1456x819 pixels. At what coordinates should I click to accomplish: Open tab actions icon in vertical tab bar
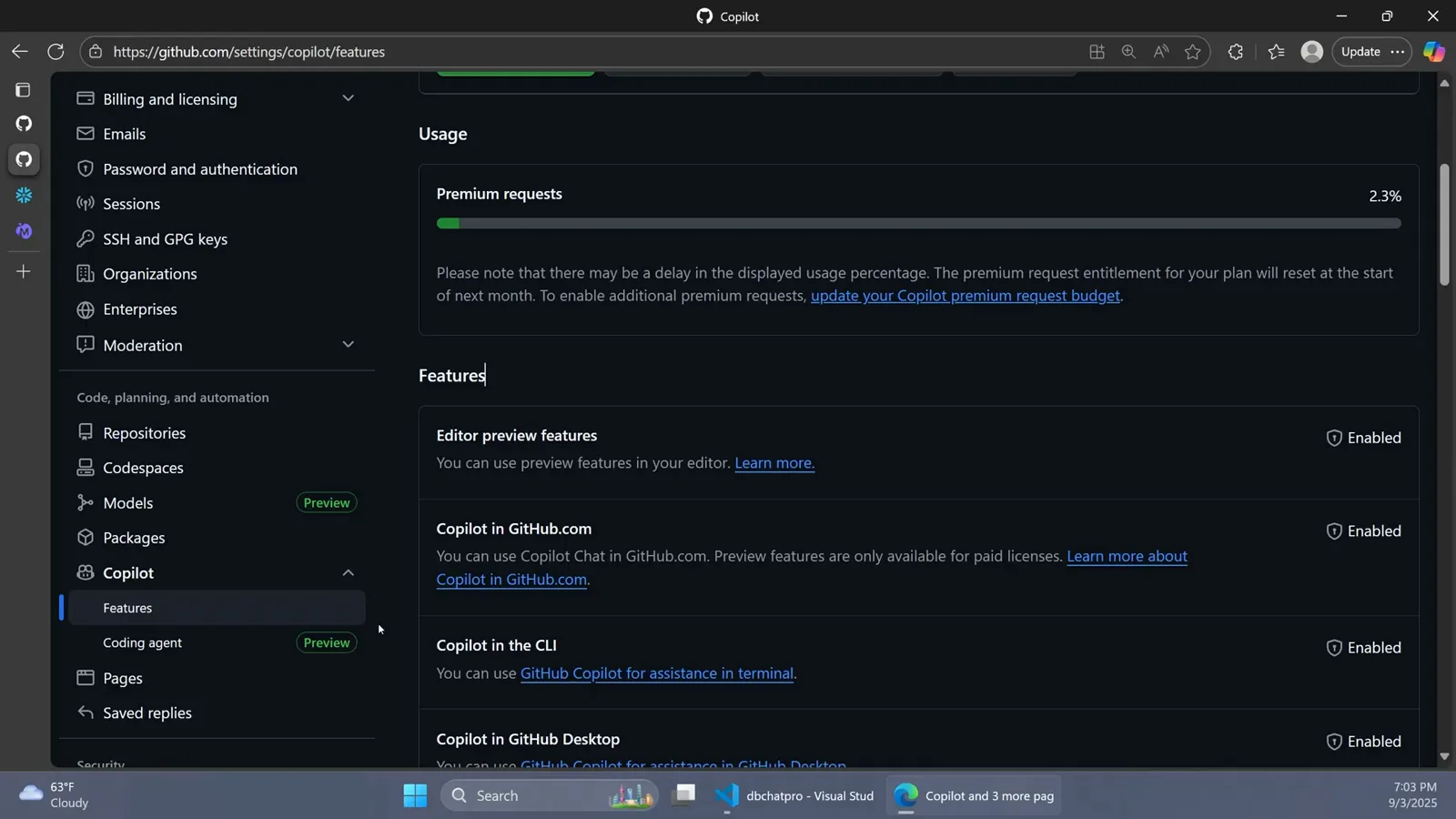point(24,89)
